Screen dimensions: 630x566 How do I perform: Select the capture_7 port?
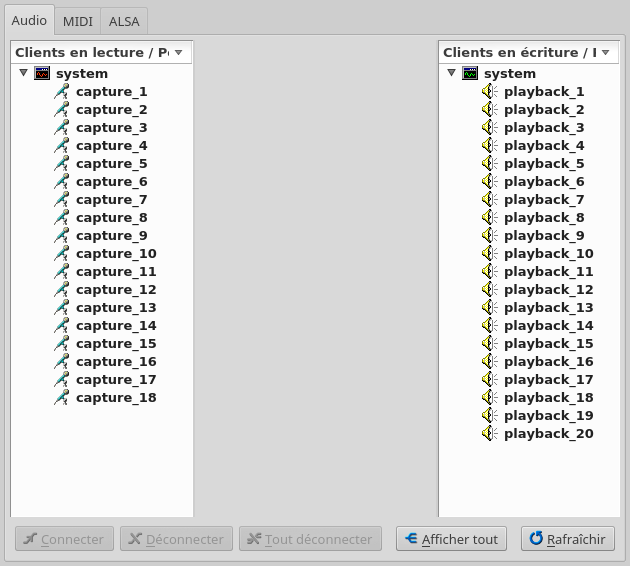coord(112,199)
